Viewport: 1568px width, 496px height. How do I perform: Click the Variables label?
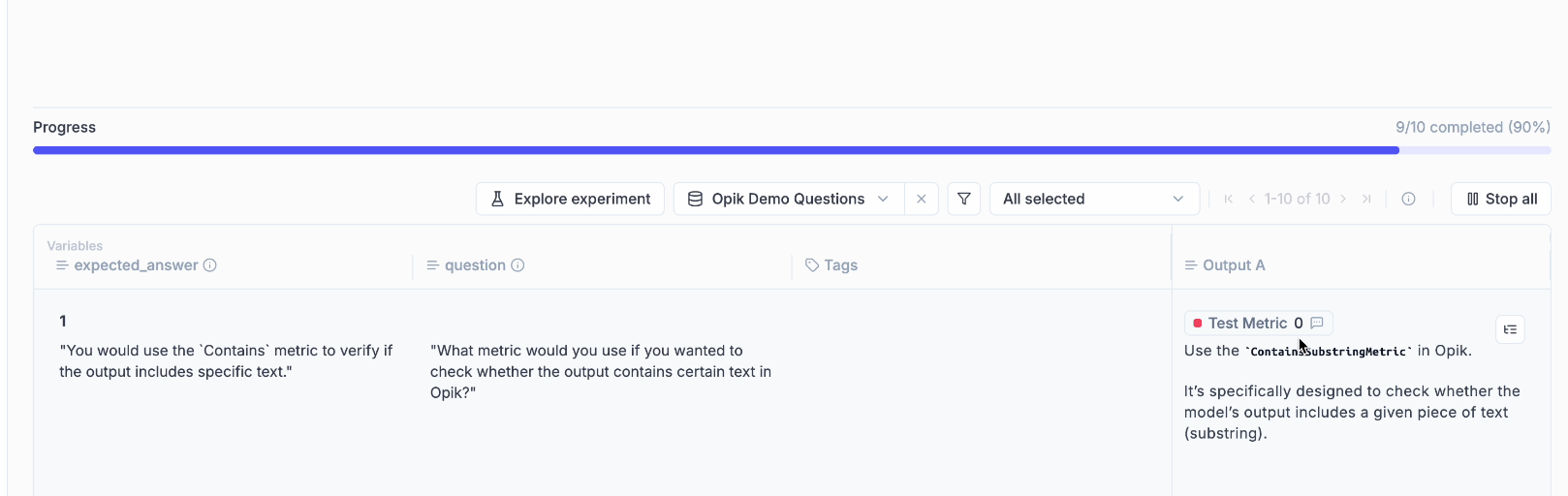pyautogui.click(x=75, y=246)
